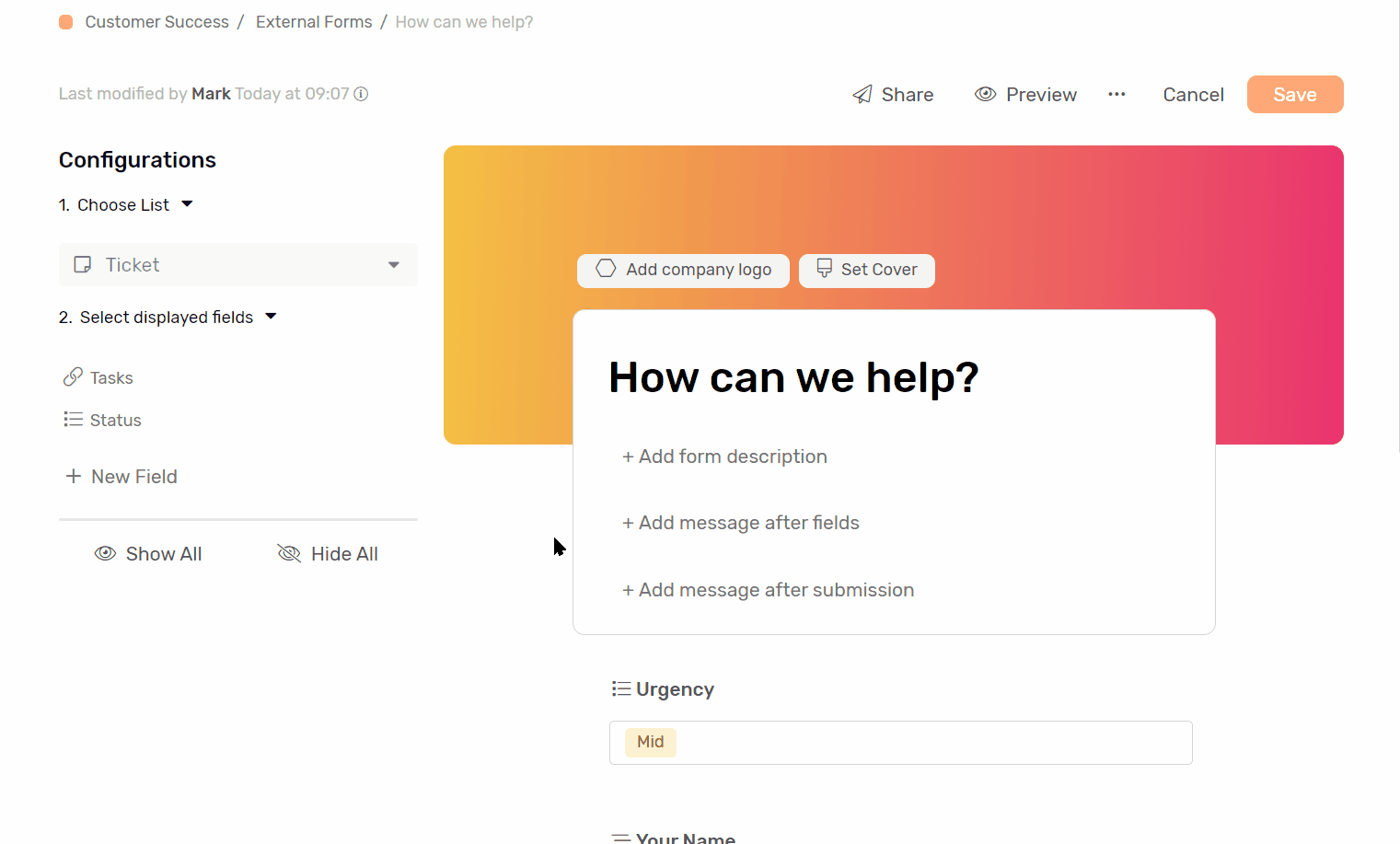Screen dimensions: 1400x844
Task: Click the Tasks link field icon
Action: coord(74,376)
